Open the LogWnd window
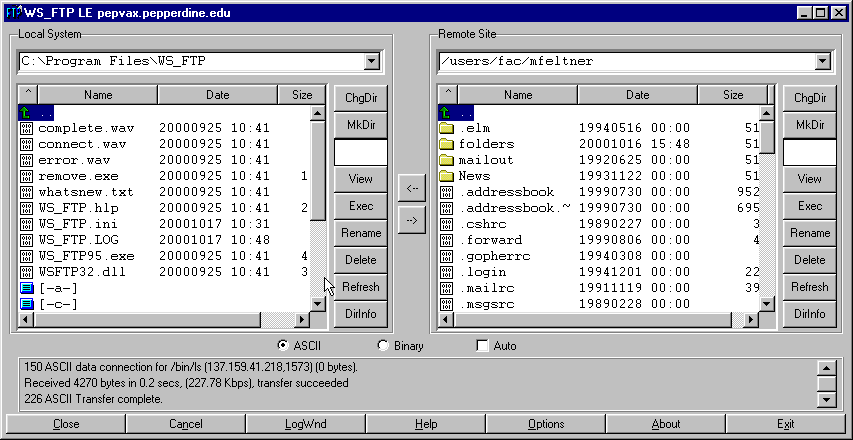Screen dimensions: 853x440 [306, 424]
